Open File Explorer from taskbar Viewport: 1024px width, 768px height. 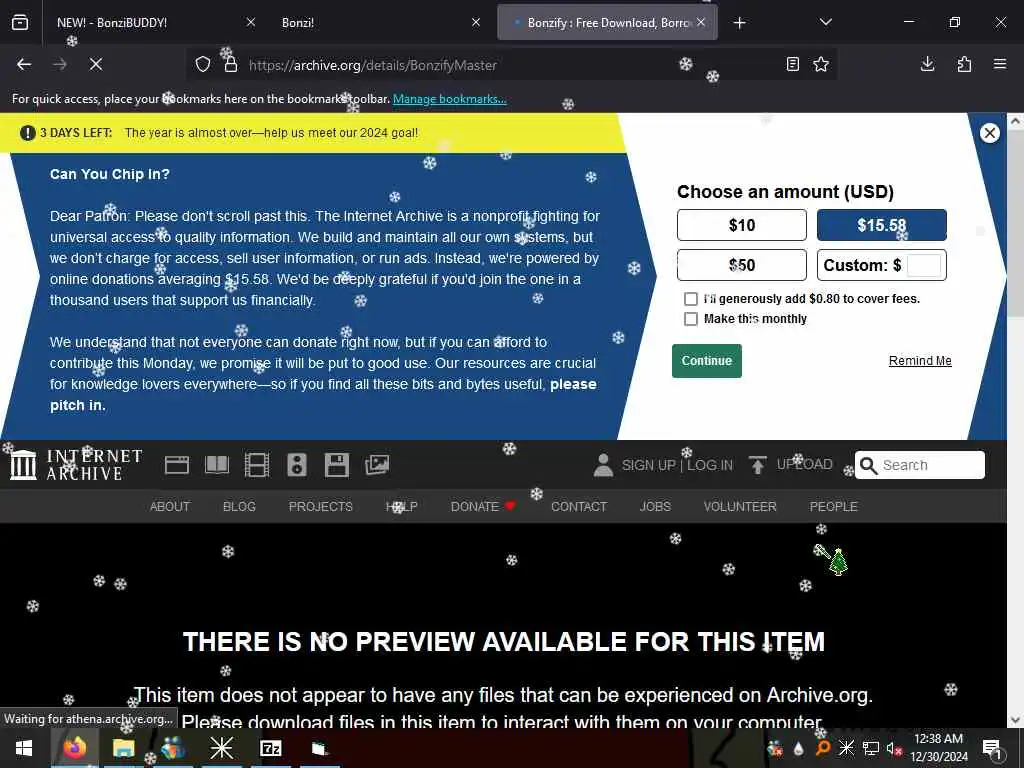pos(123,748)
